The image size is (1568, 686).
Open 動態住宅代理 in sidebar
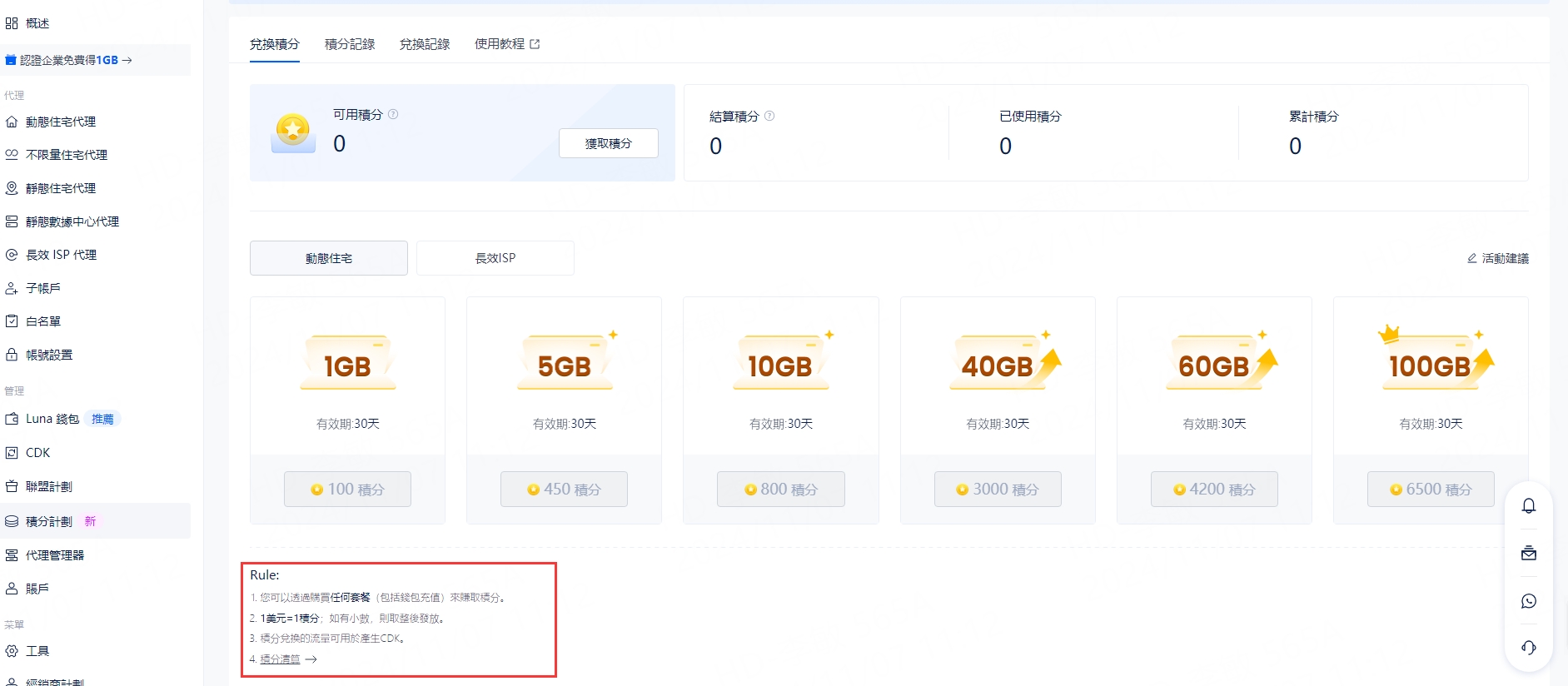coord(61,122)
